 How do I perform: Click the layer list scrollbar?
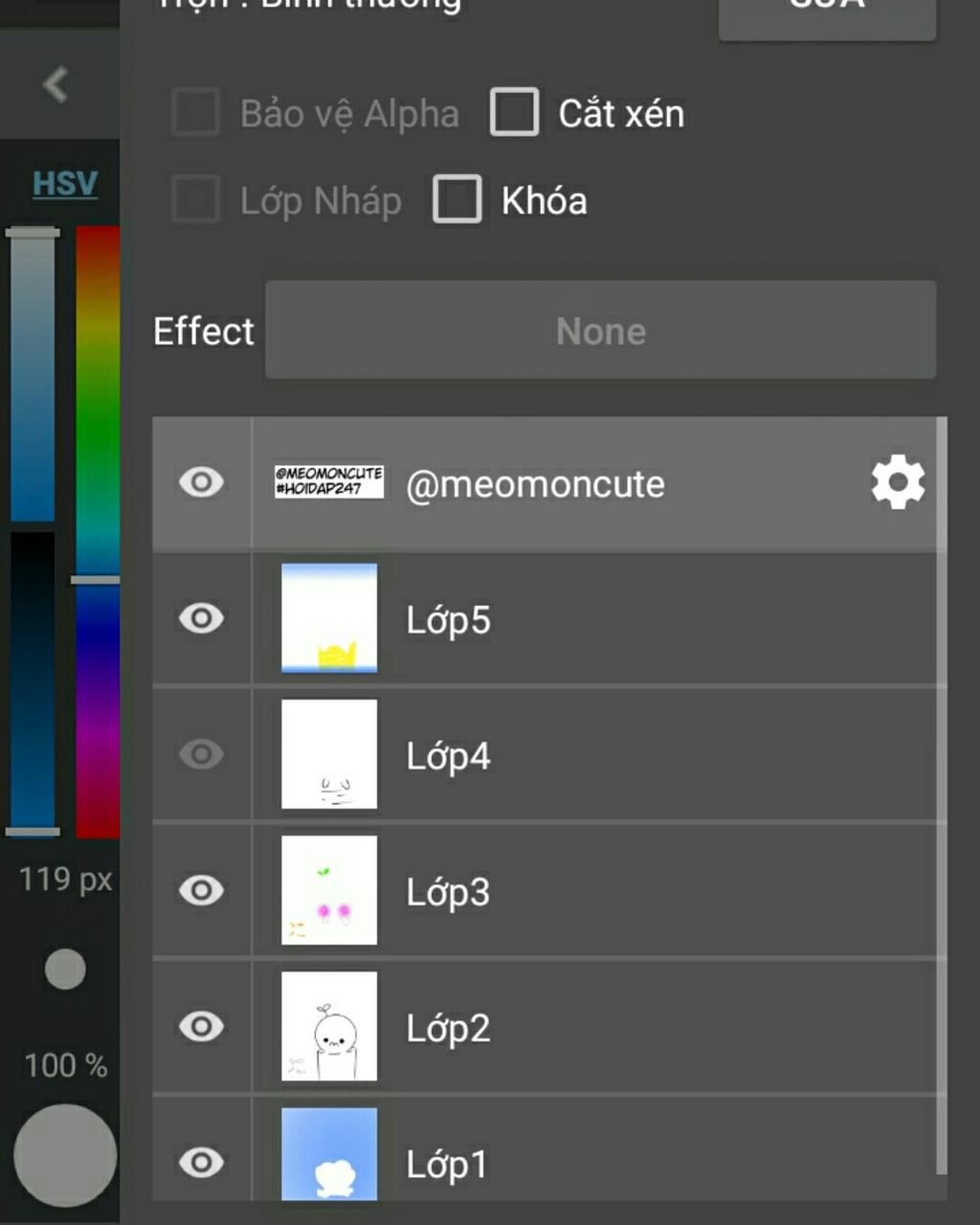pyautogui.click(x=942, y=795)
